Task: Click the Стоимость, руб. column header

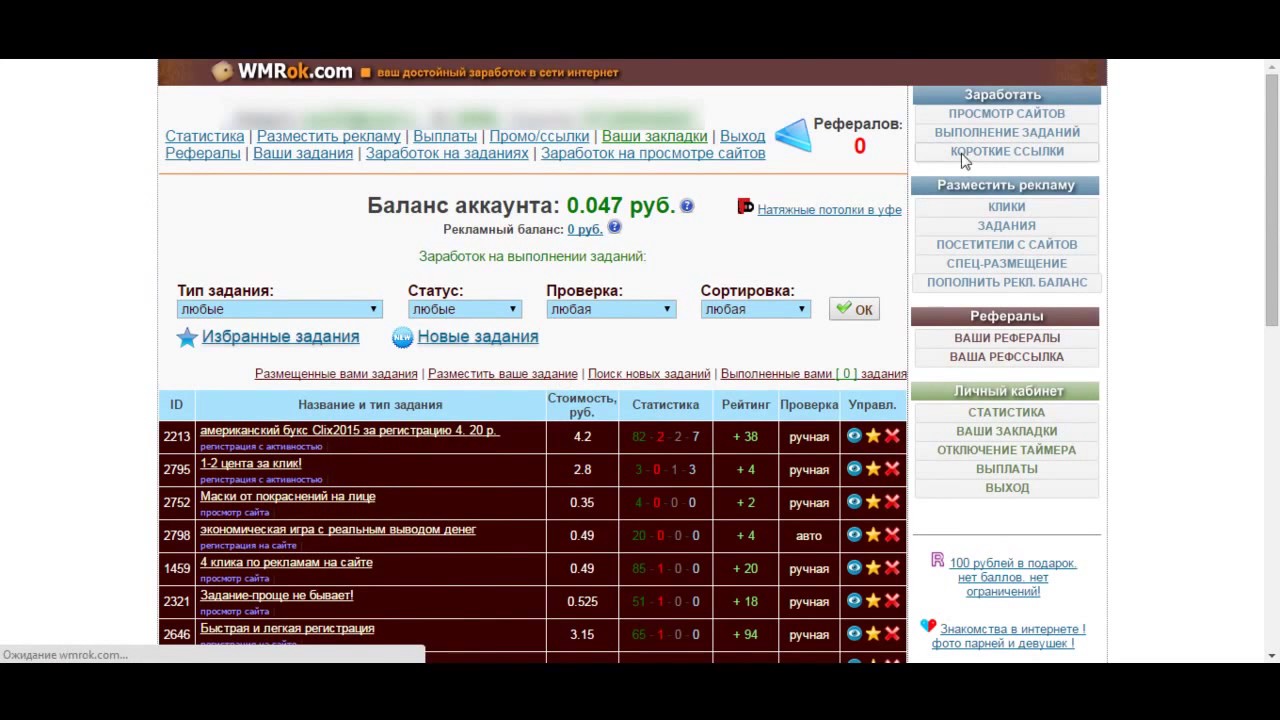Action: 582,405
